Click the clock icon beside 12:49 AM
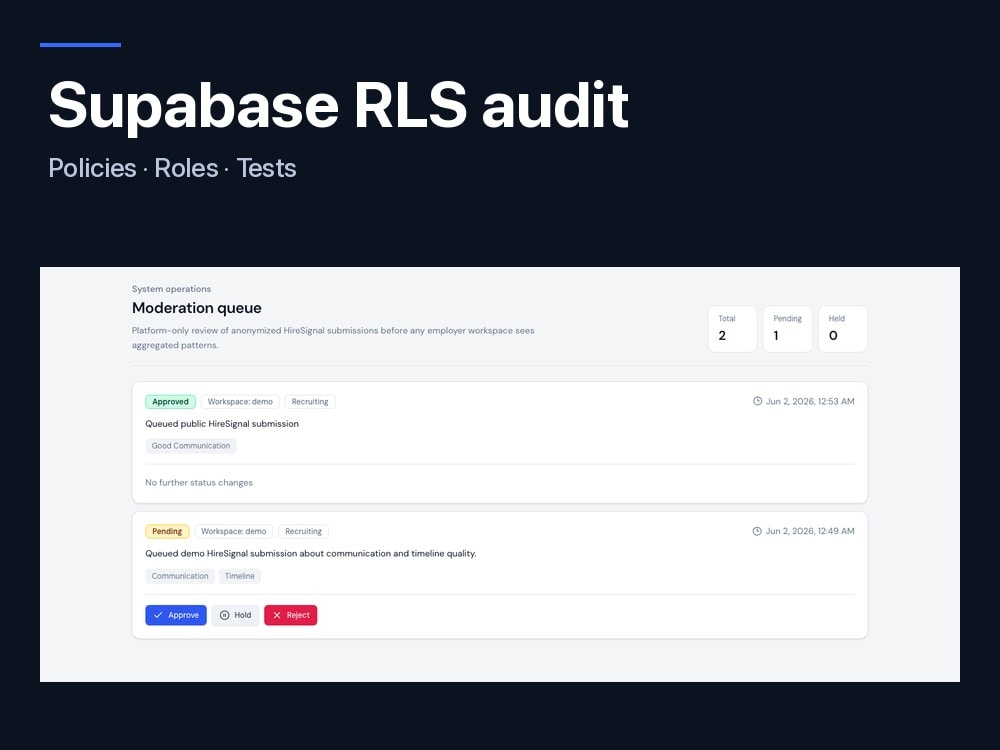 (757, 531)
